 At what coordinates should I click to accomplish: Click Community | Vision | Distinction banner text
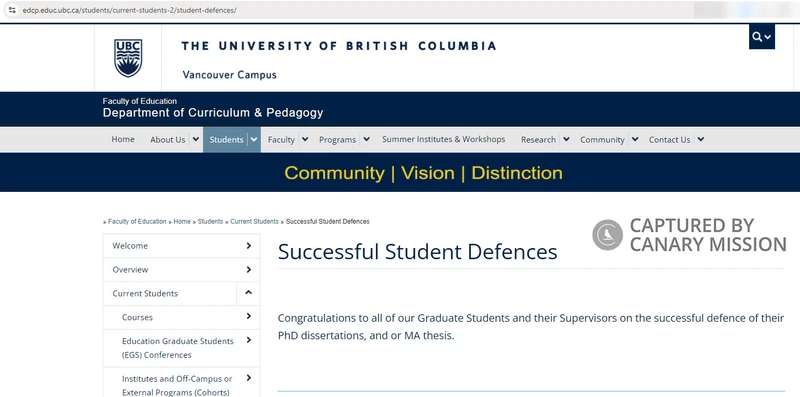(423, 173)
